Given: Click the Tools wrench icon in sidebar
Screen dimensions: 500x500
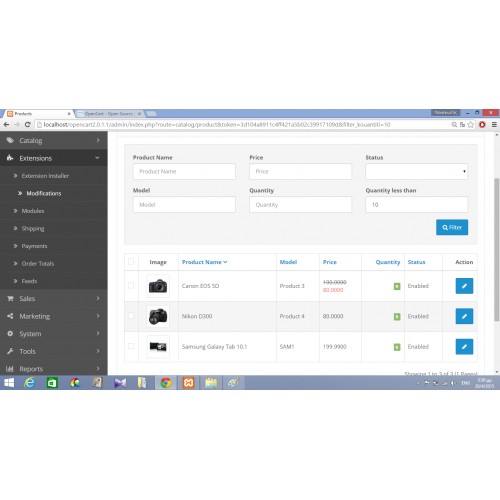Looking at the screenshot, I should coord(10,351).
